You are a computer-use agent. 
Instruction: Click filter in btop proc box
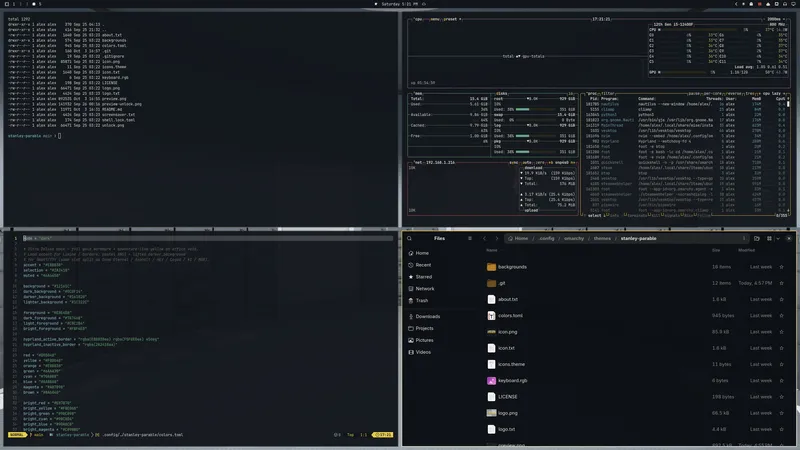click(x=608, y=93)
